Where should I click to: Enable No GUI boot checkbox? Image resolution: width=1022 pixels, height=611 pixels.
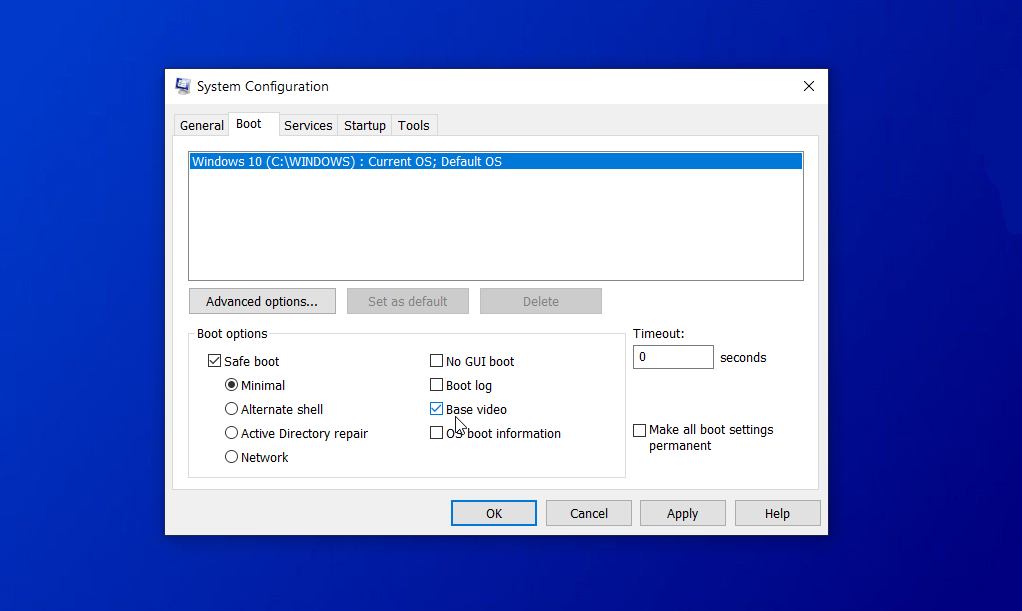[437, 361]
